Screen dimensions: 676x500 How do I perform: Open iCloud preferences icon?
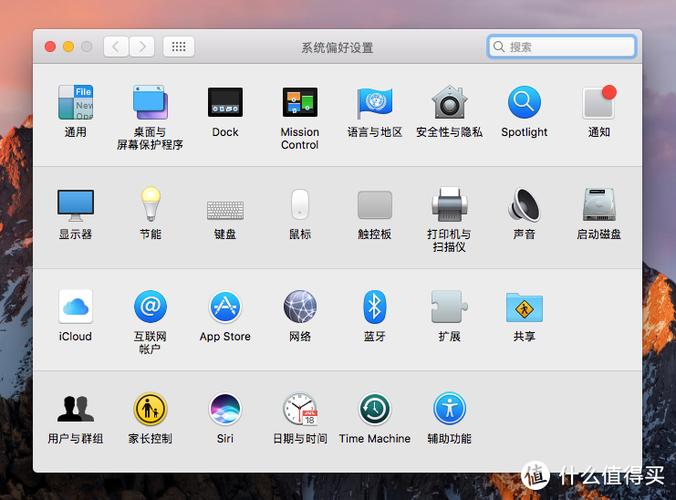click(x=75, y=306)
